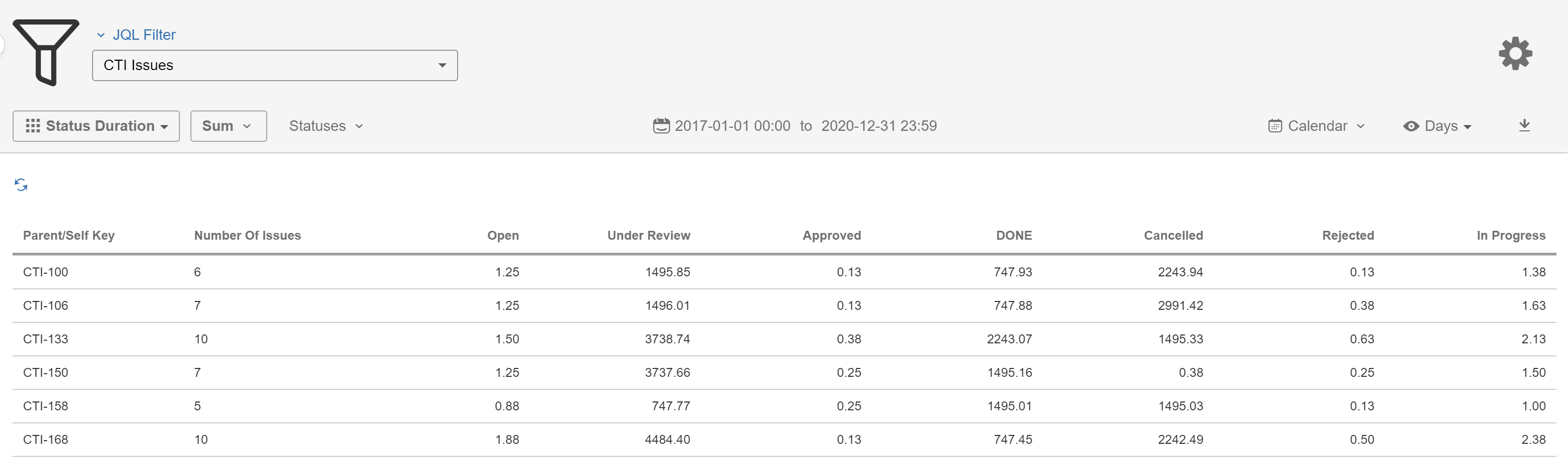This screenshot has height=470, width=1568.
Task: Switch time unit via Days dropdown
Action: point(1437,126)
